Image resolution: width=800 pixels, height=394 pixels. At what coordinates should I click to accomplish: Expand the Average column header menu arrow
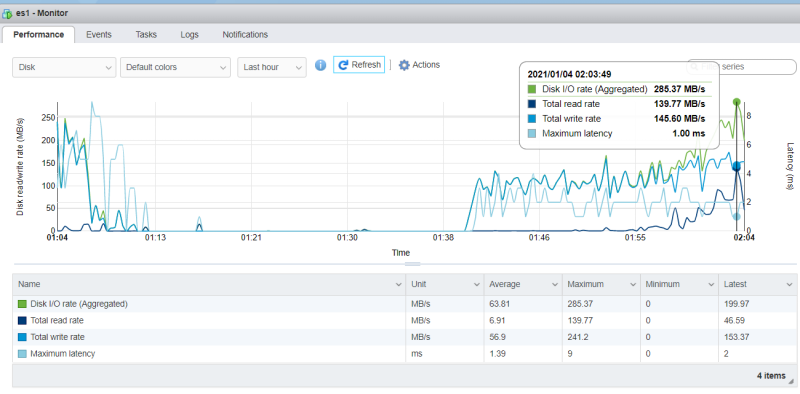tap(555, 285)
